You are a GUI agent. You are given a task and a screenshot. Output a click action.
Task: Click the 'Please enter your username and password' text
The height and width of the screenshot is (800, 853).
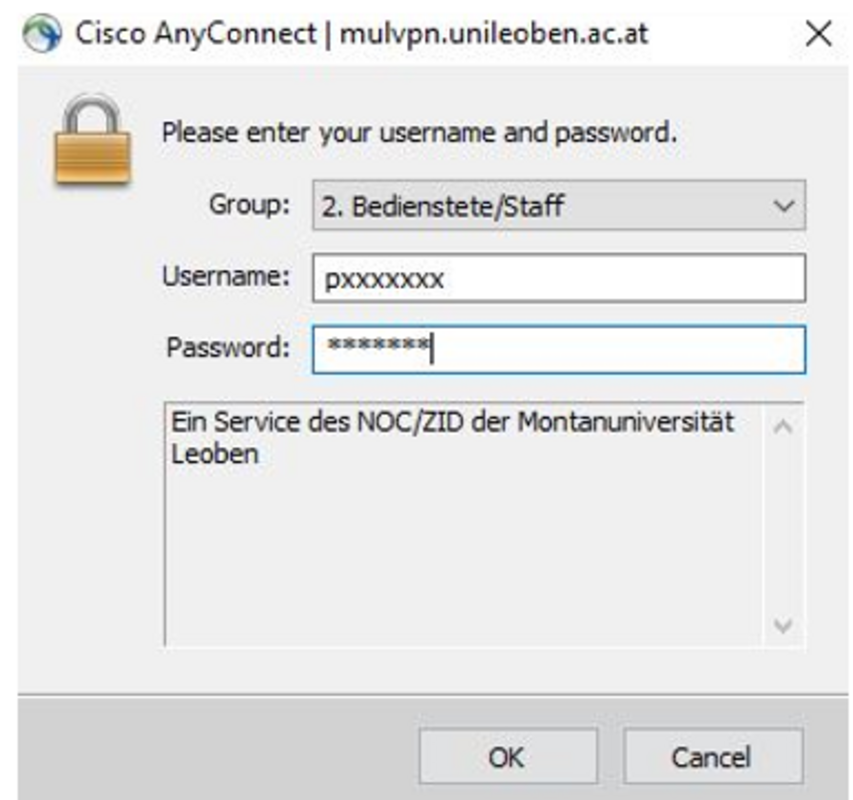[x=420, y=132]
